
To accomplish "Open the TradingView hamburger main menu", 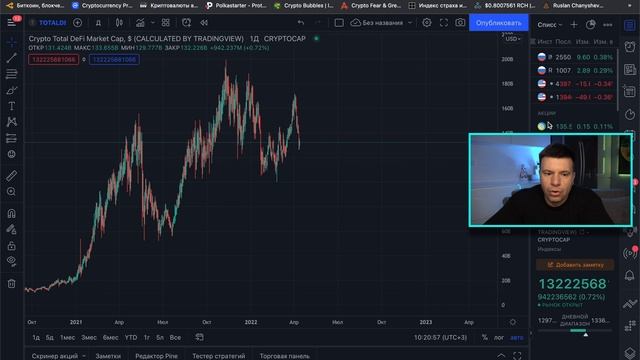I will (11, 23).
